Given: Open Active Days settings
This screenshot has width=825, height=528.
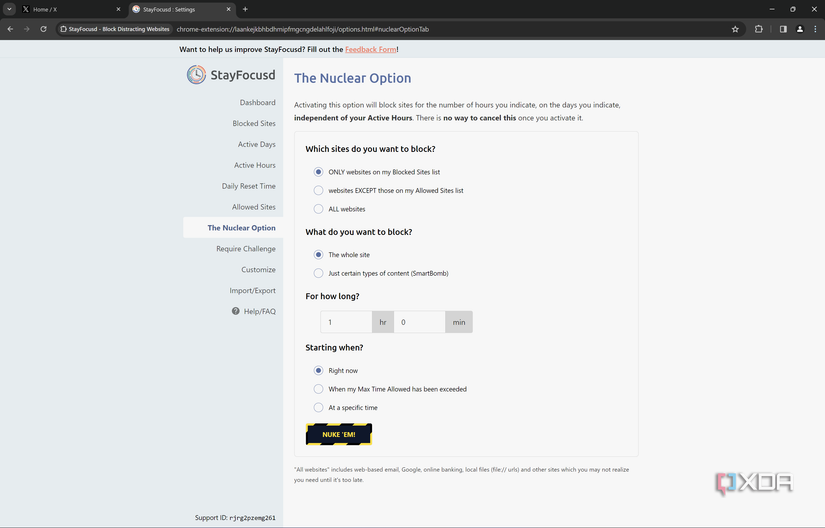Looking at the screenshot, I should tap(256, 144).
